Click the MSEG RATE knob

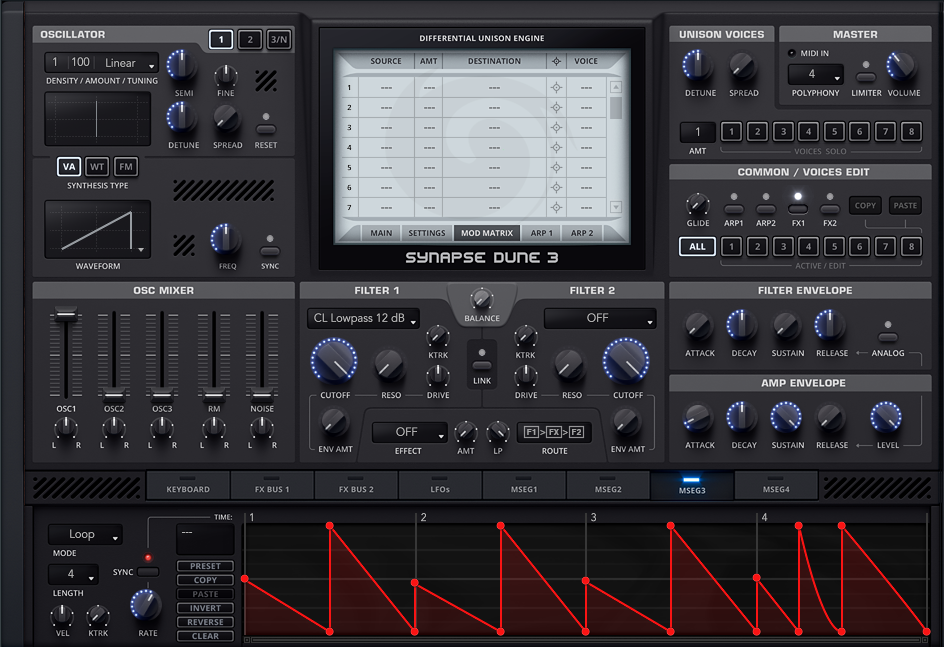pyautogui.click(x=146, y=605)
